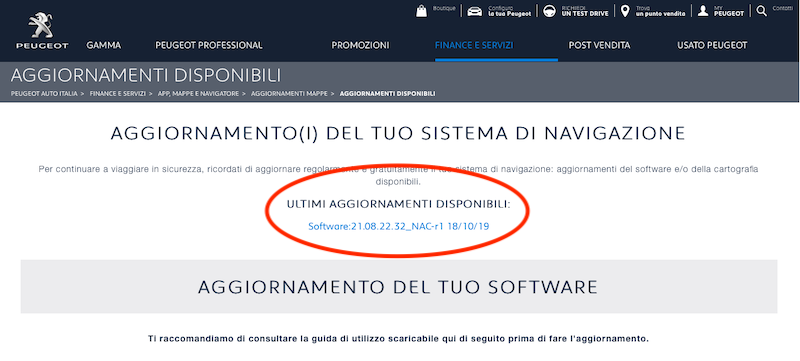
Task: Open the My Peugeot user icon
Action: 703,11
